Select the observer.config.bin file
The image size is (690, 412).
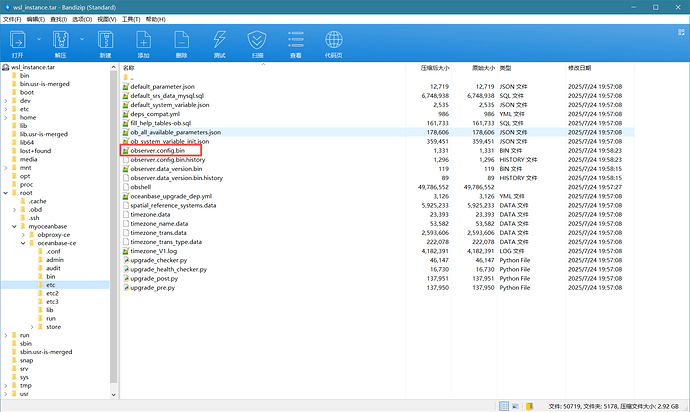[158, 151]
